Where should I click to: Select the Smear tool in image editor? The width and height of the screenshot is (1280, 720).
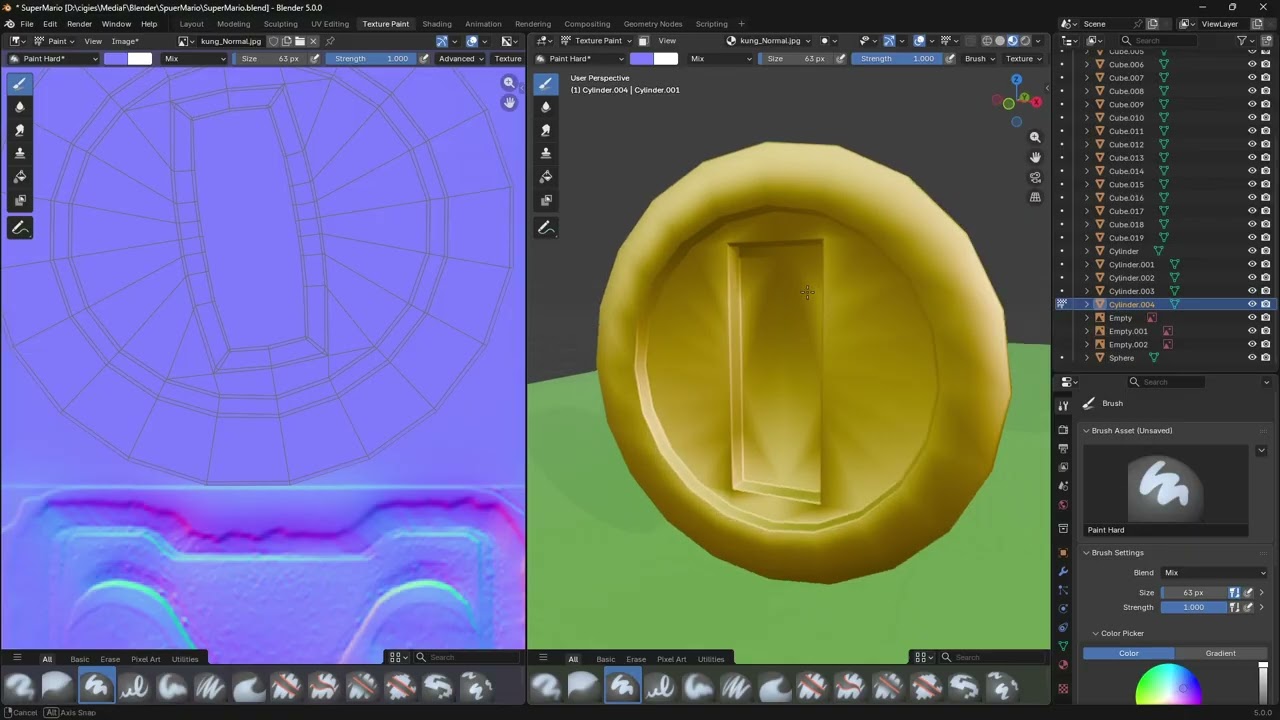pyautogui.click(x=20, y=130)
